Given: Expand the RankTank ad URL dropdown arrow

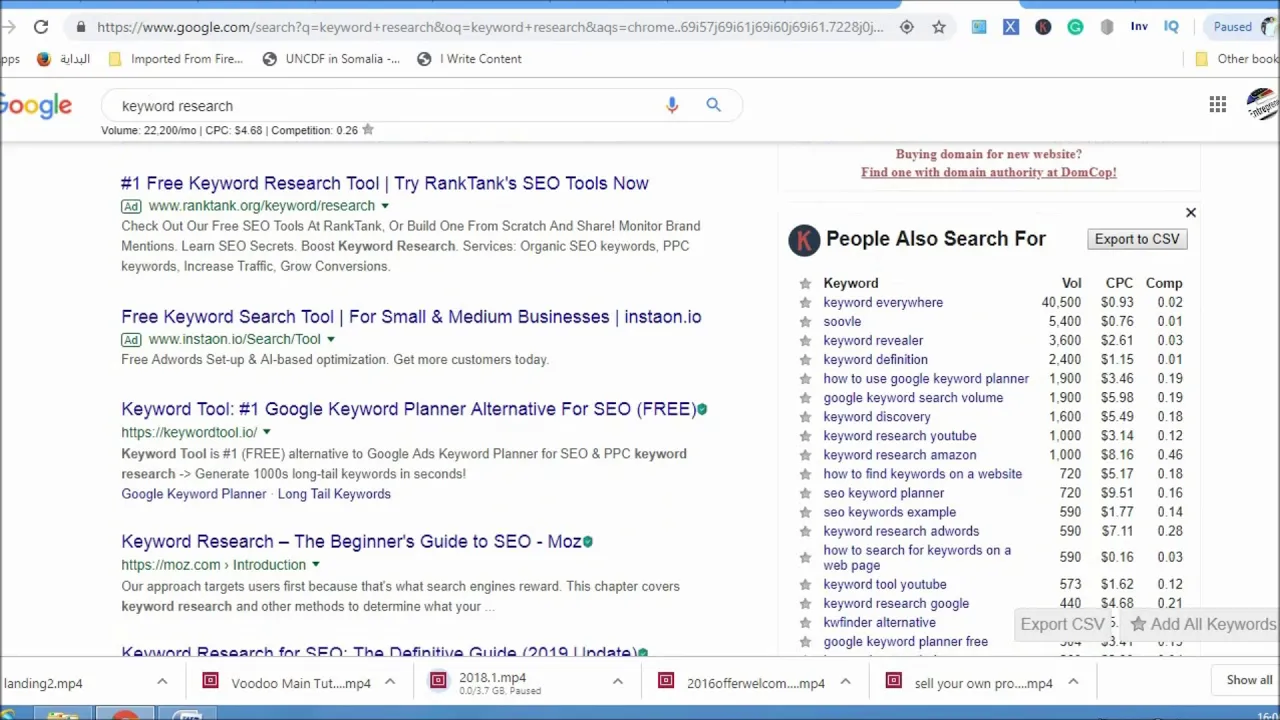Looking at the screenshot, I should tap(384, 206).
